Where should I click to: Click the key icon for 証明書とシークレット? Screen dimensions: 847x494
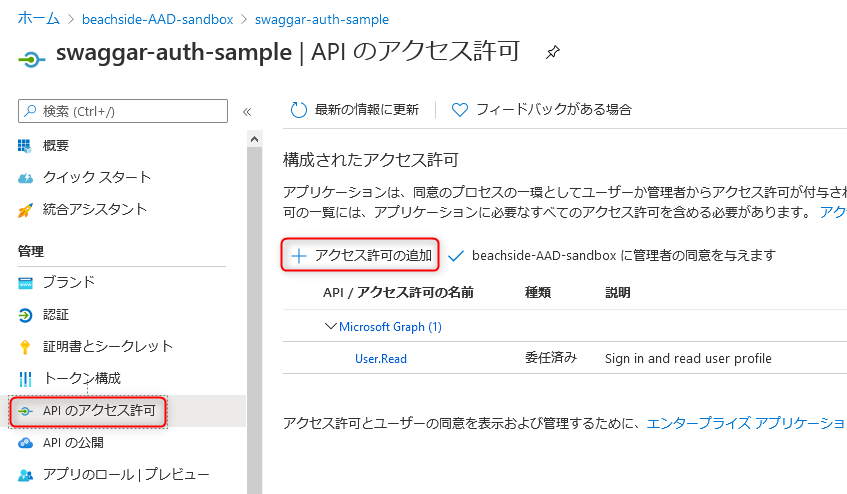pyautogui.click(x=25, y=347)
